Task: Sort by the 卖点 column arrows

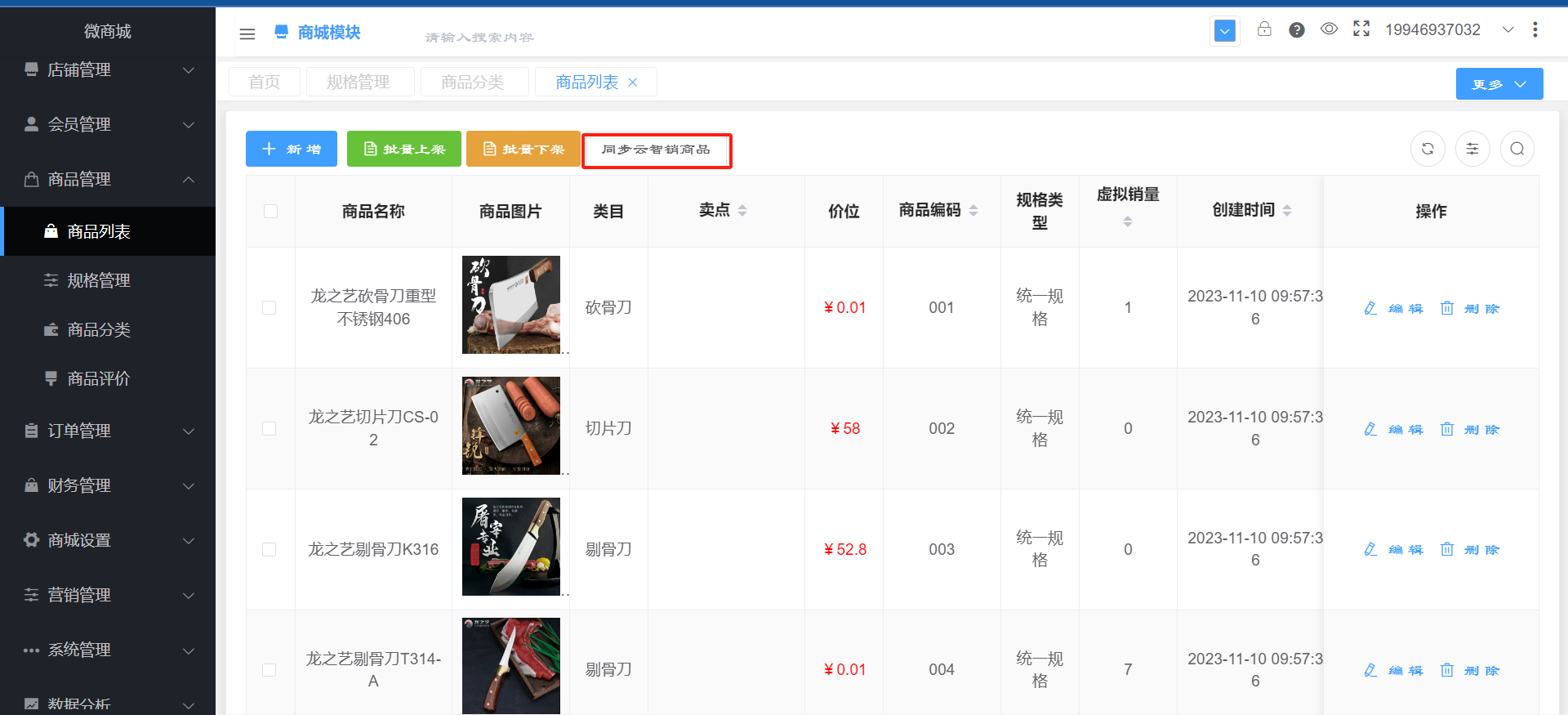Action: [742, 211]
